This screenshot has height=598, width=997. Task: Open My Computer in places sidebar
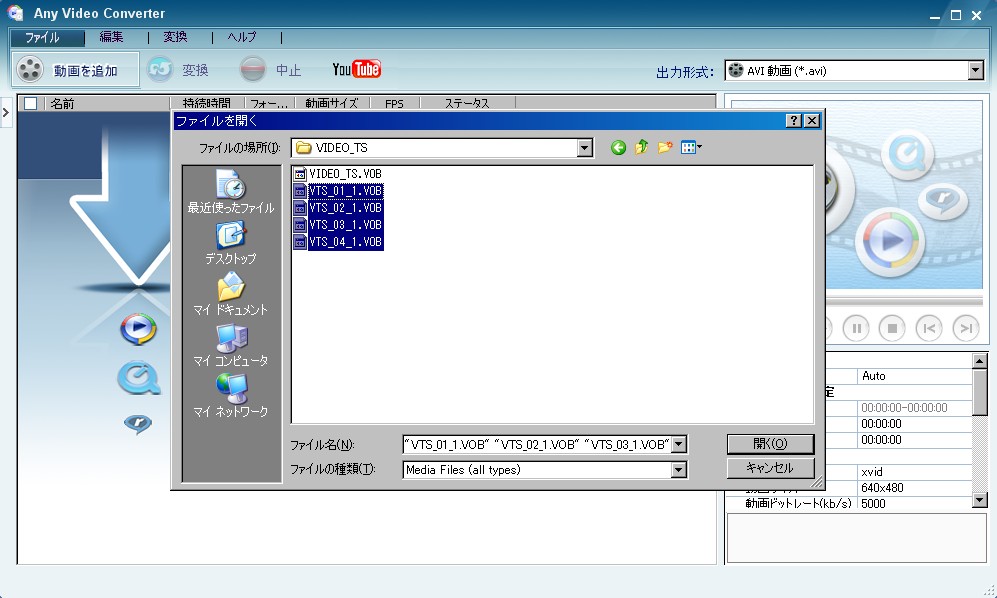click(x=230, y=345)
